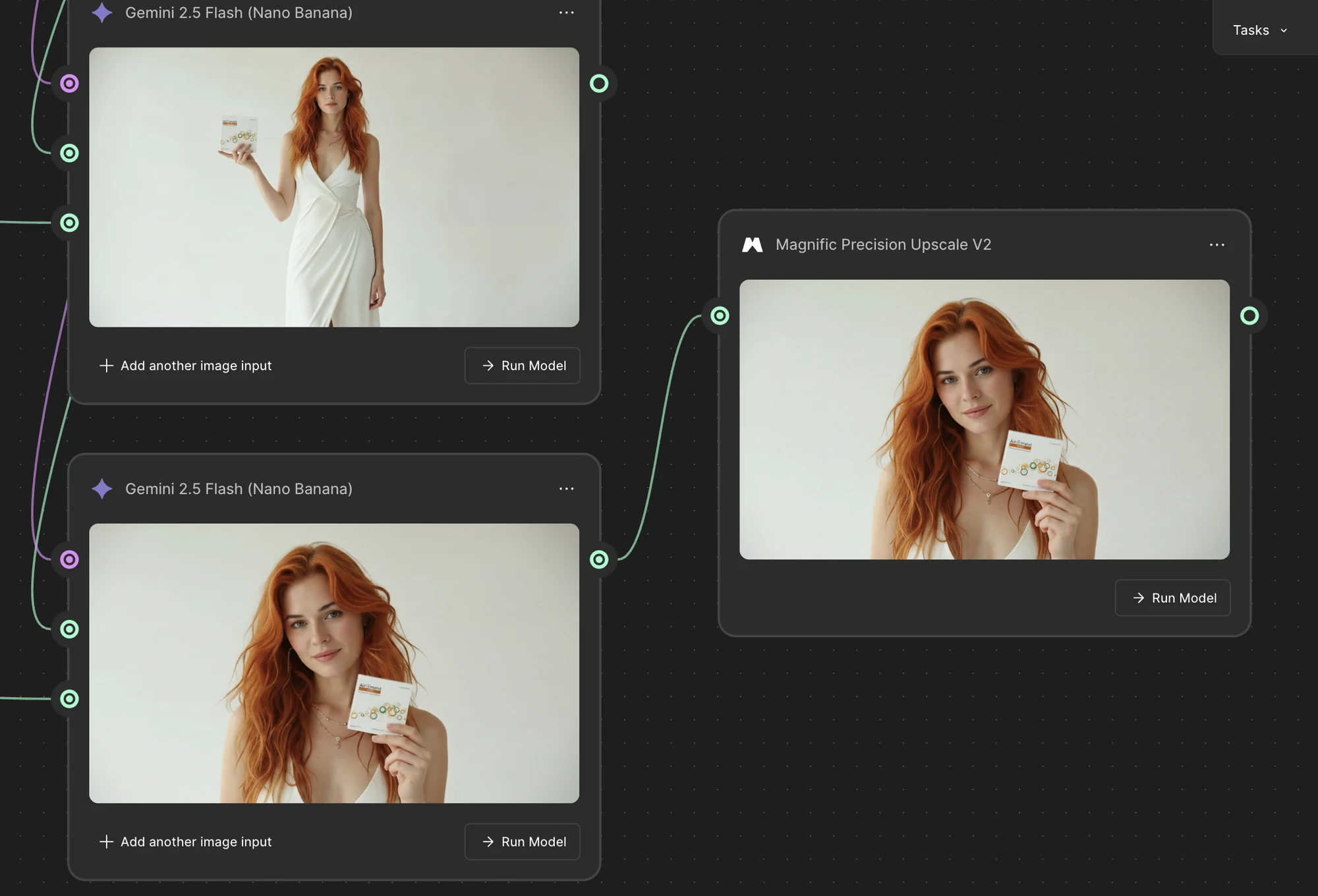Open the three-dot menu of the upper Gemini node
The height and width of the screenshot is (896, 1318).
pyautogui.click(x=566, y=13)
